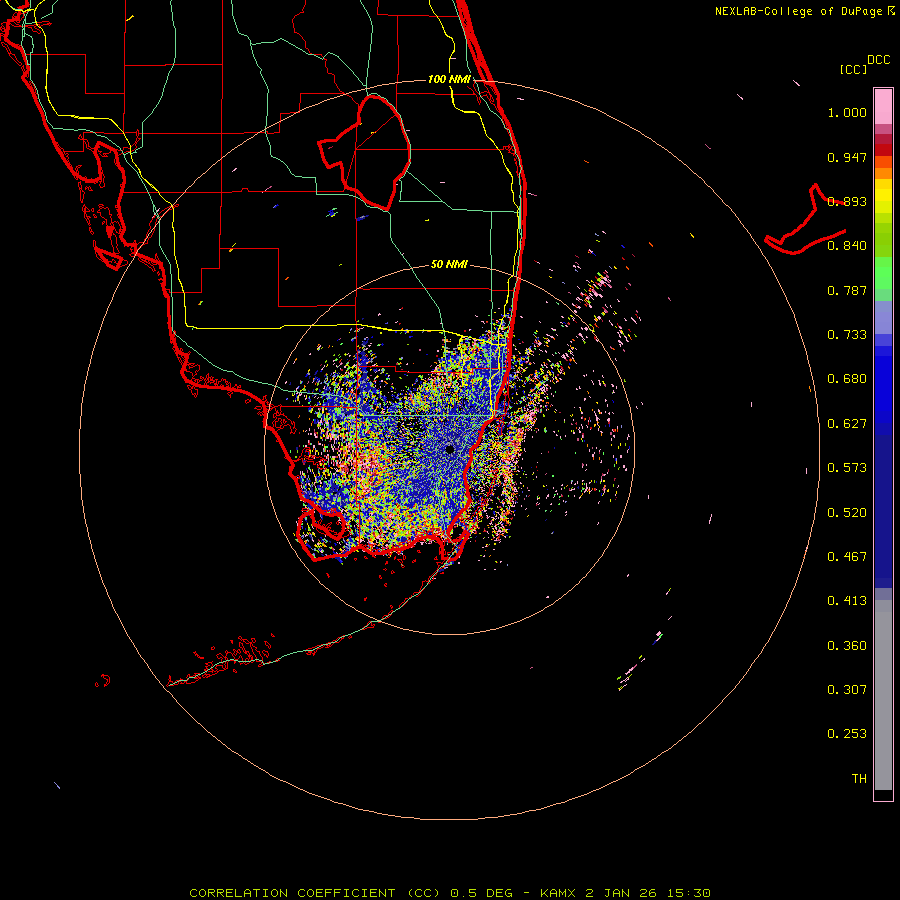Select the 0.893 scale value
900x900 pixels.
click(x=847, y=201)
